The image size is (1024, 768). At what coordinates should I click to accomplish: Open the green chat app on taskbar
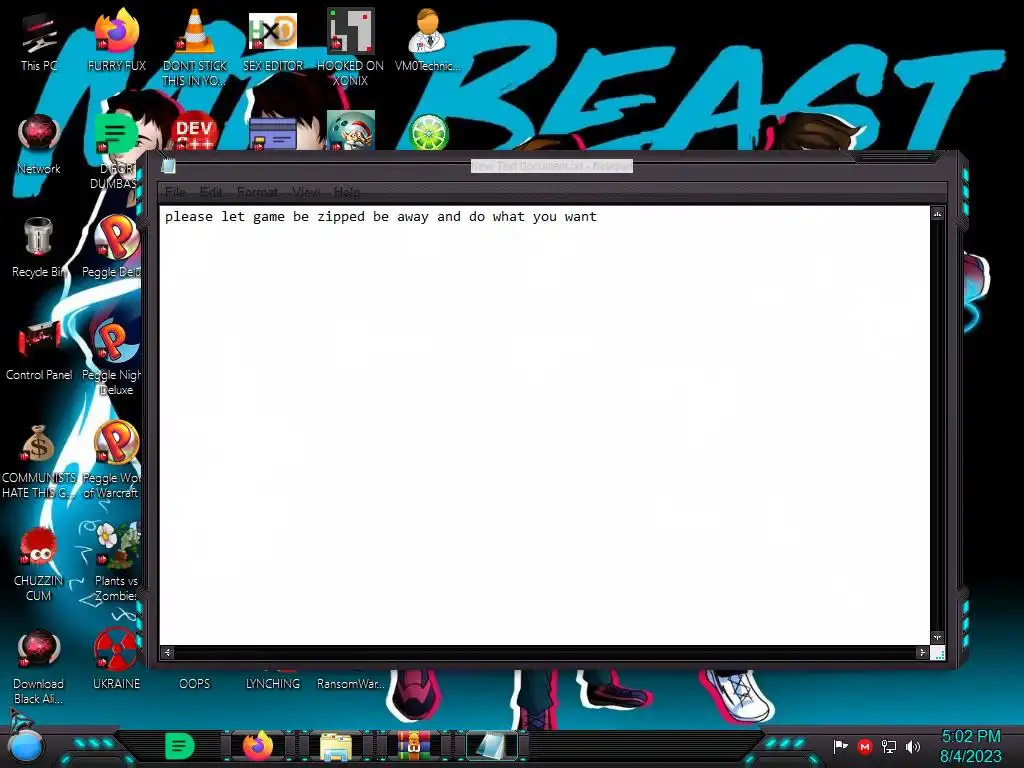(x=179, y=746)
